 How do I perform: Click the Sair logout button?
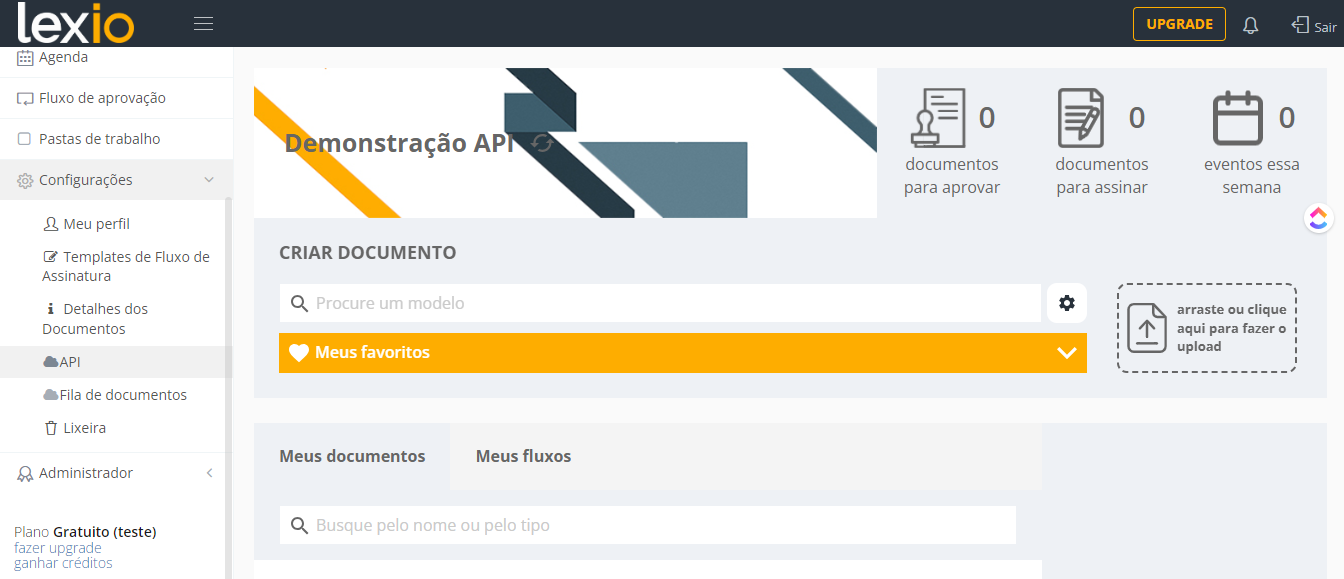[1314, 25]
